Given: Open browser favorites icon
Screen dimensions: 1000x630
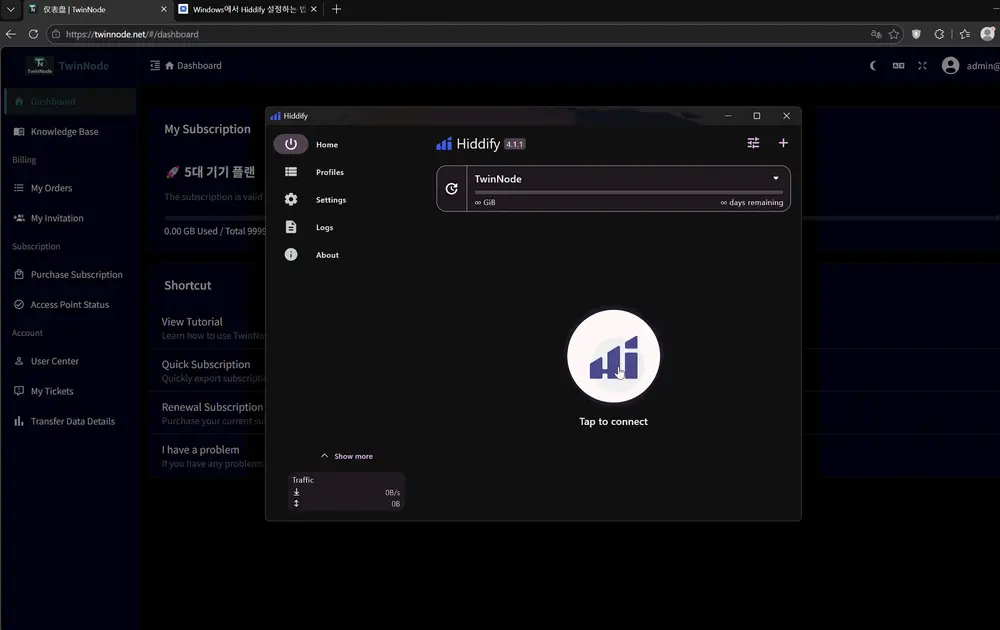Looking at the screenshot, I should pyautogui.click(x=965, y=34).
